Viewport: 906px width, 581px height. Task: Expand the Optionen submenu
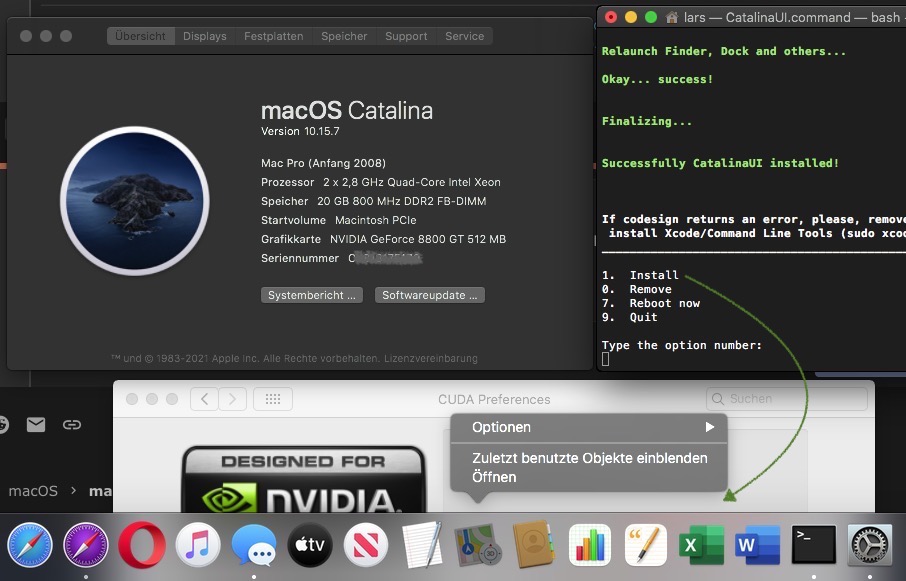pos(588,427)
